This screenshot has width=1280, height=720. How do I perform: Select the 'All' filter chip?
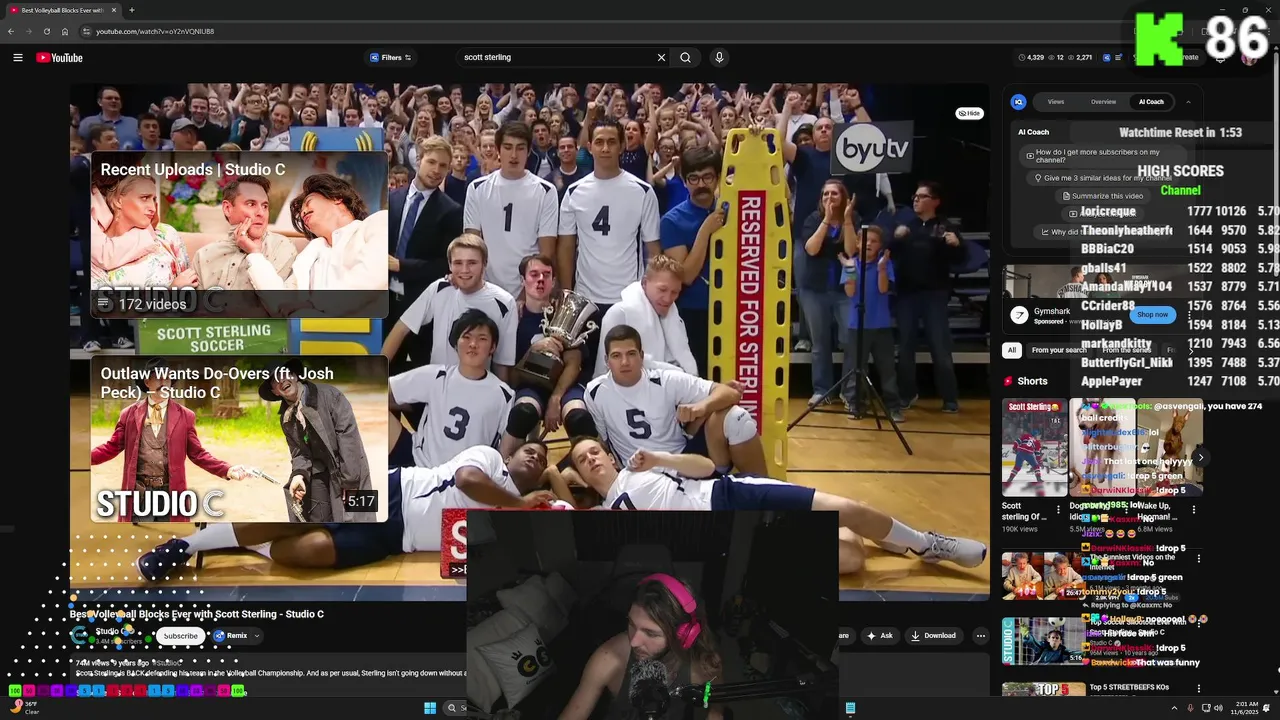pyautogui.click(x=1012, y=350)
